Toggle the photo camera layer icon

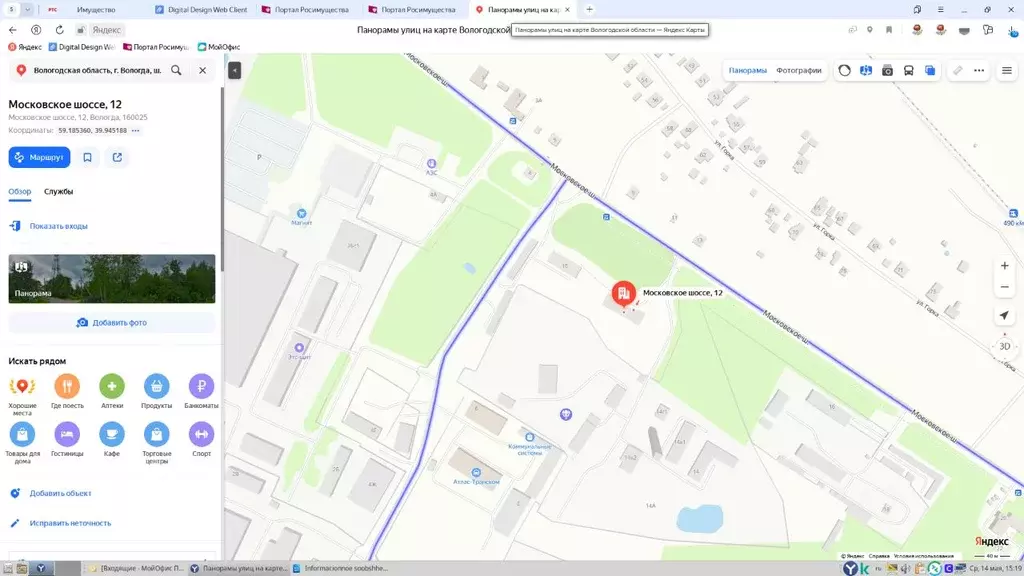click(x=888, y=71)
